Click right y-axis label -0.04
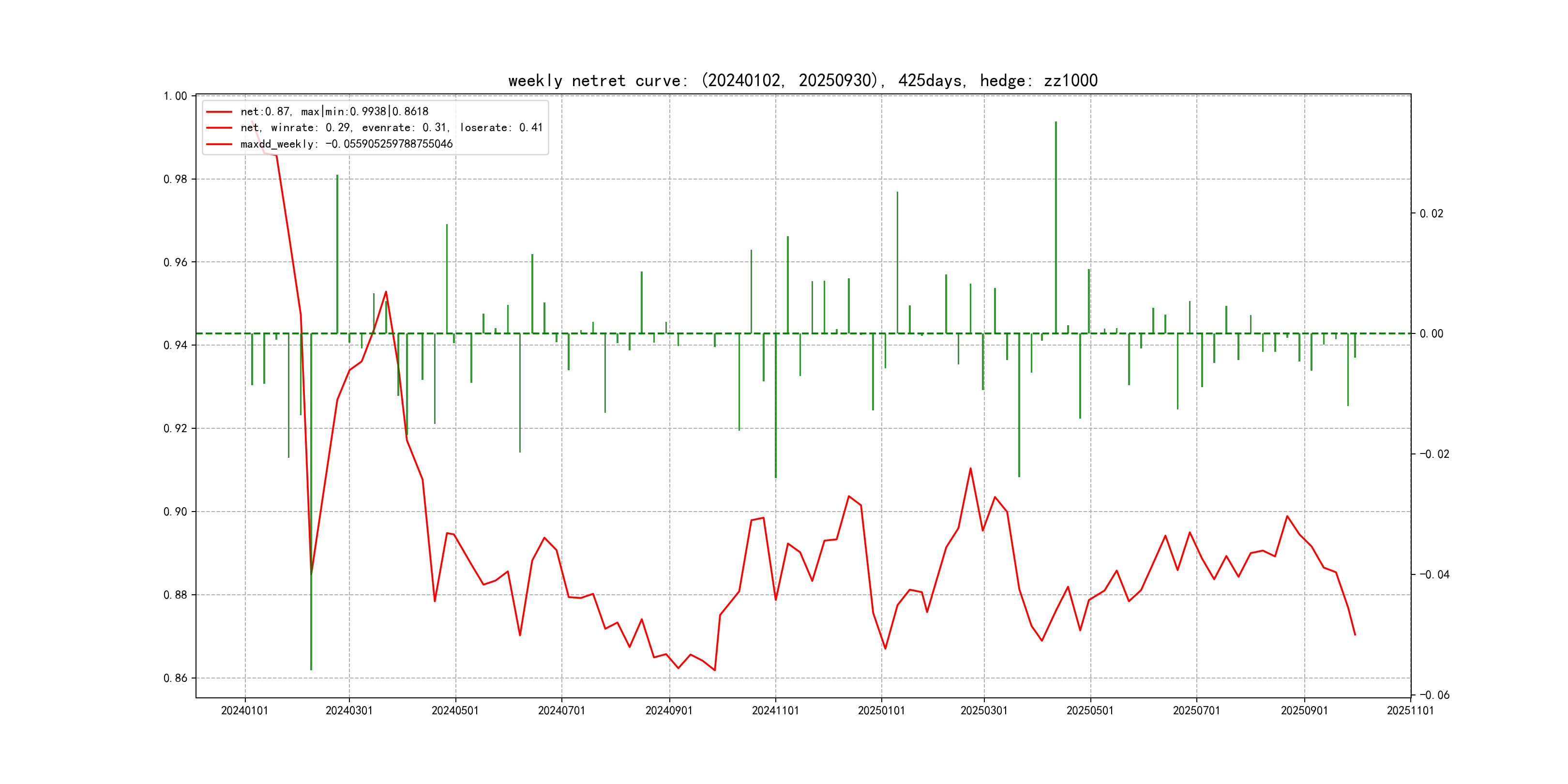 (x=1434, y=574)
